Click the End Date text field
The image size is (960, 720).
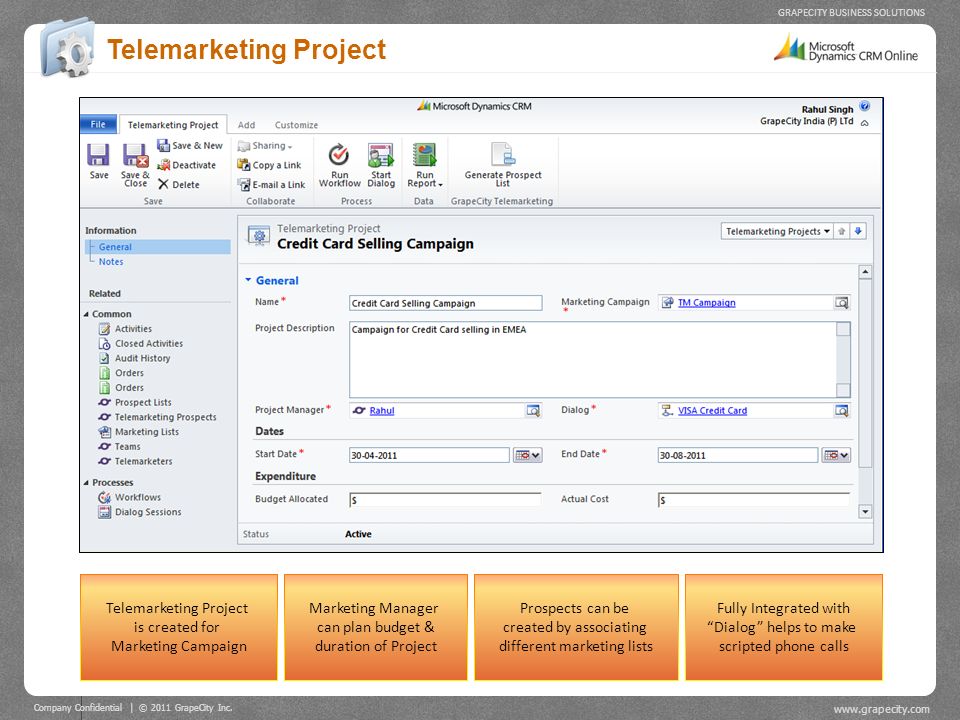click(738, 455)
